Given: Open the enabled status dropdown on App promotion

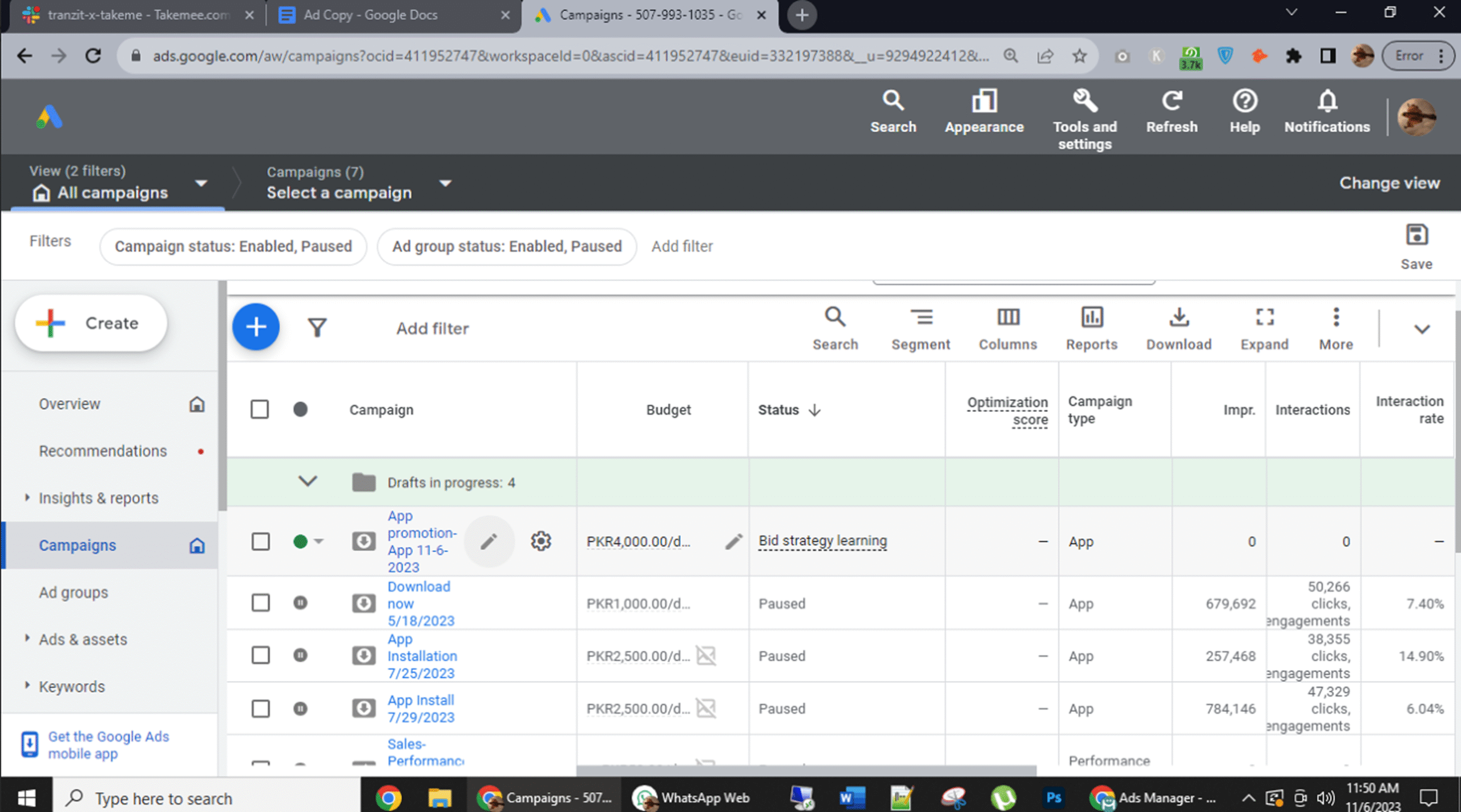Looking at the screenshot, I should click(319, 541).
